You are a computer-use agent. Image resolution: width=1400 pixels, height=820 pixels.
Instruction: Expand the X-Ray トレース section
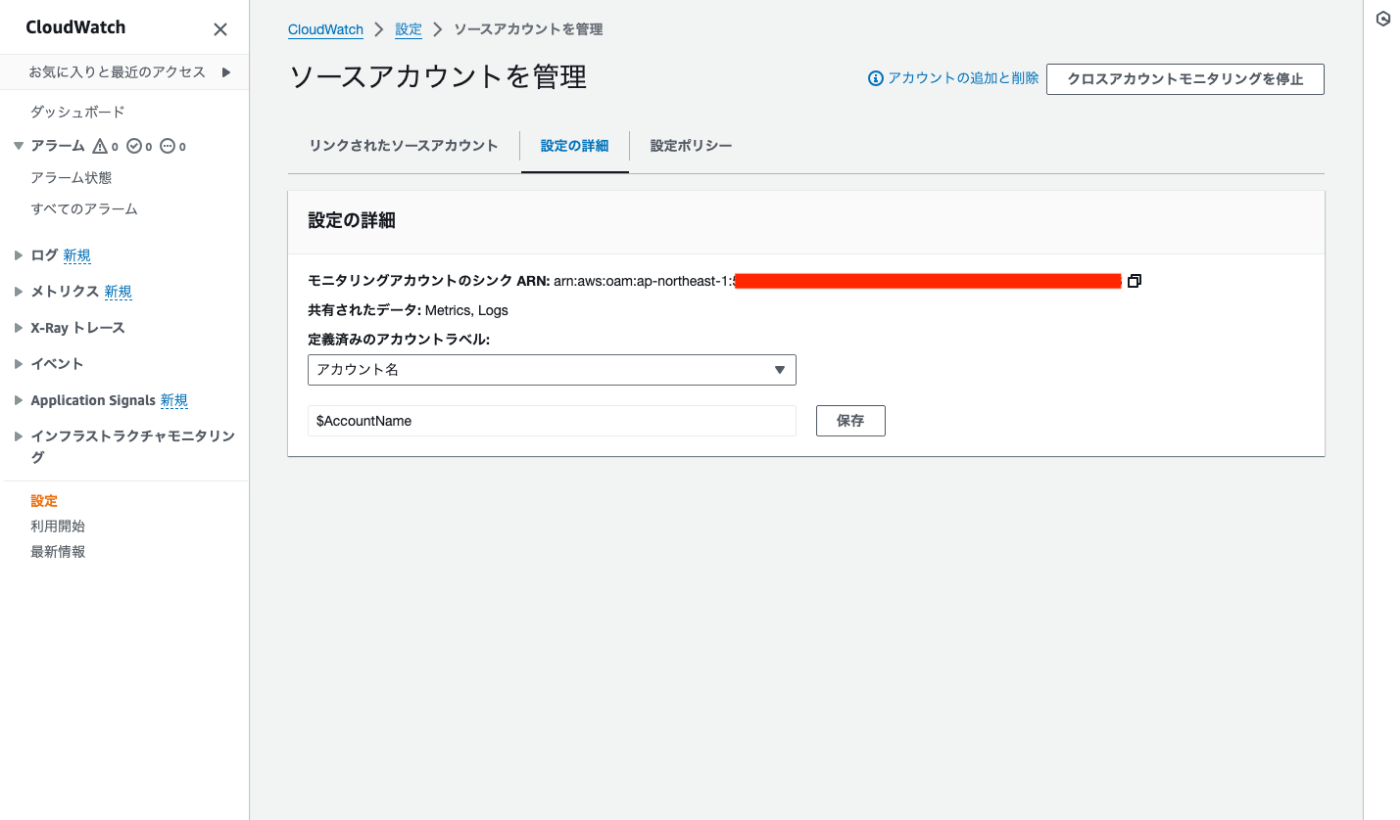click(x=18, y=327)
